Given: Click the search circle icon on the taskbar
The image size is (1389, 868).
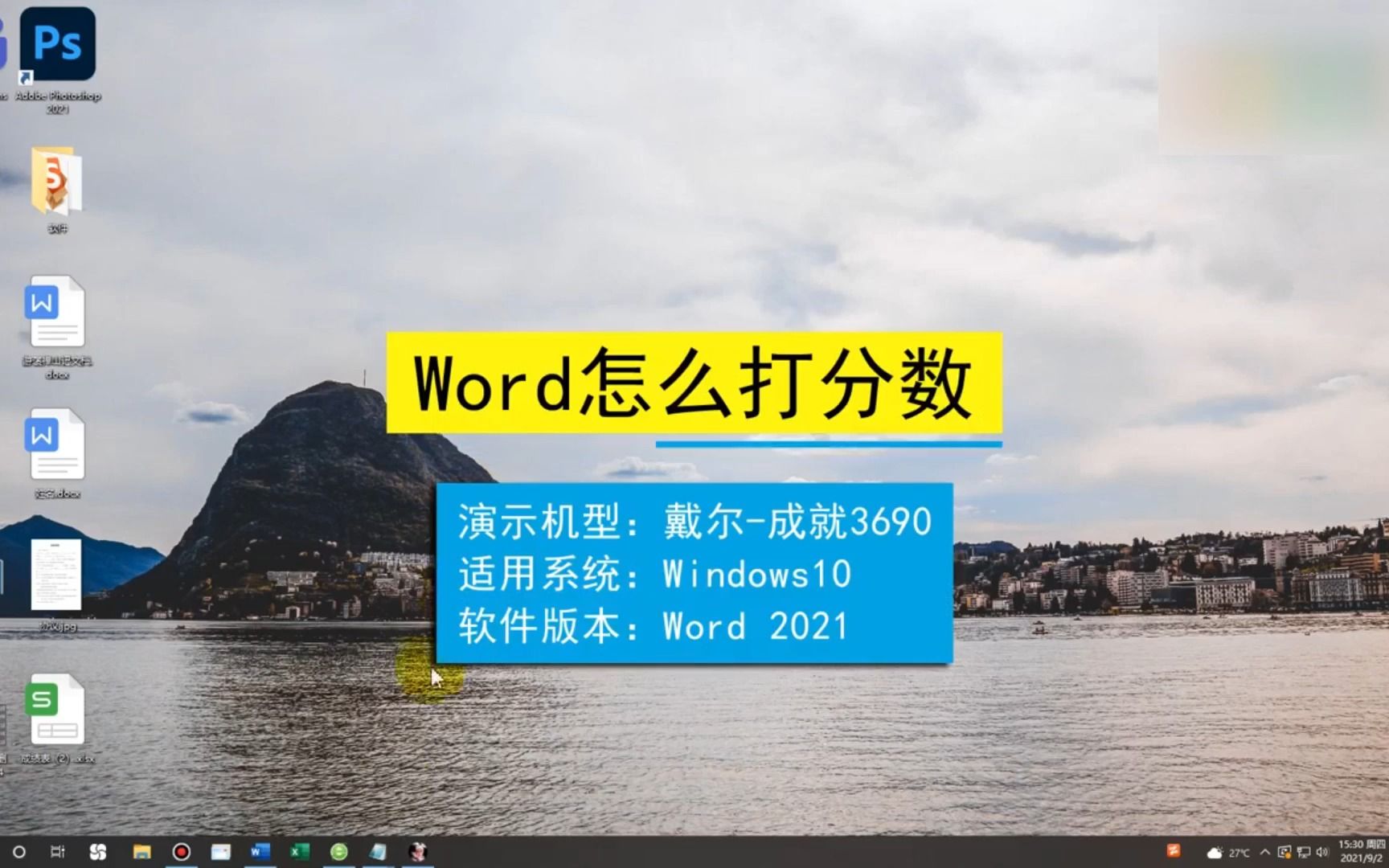Looking at the screenshot, I should coord(18,852).
